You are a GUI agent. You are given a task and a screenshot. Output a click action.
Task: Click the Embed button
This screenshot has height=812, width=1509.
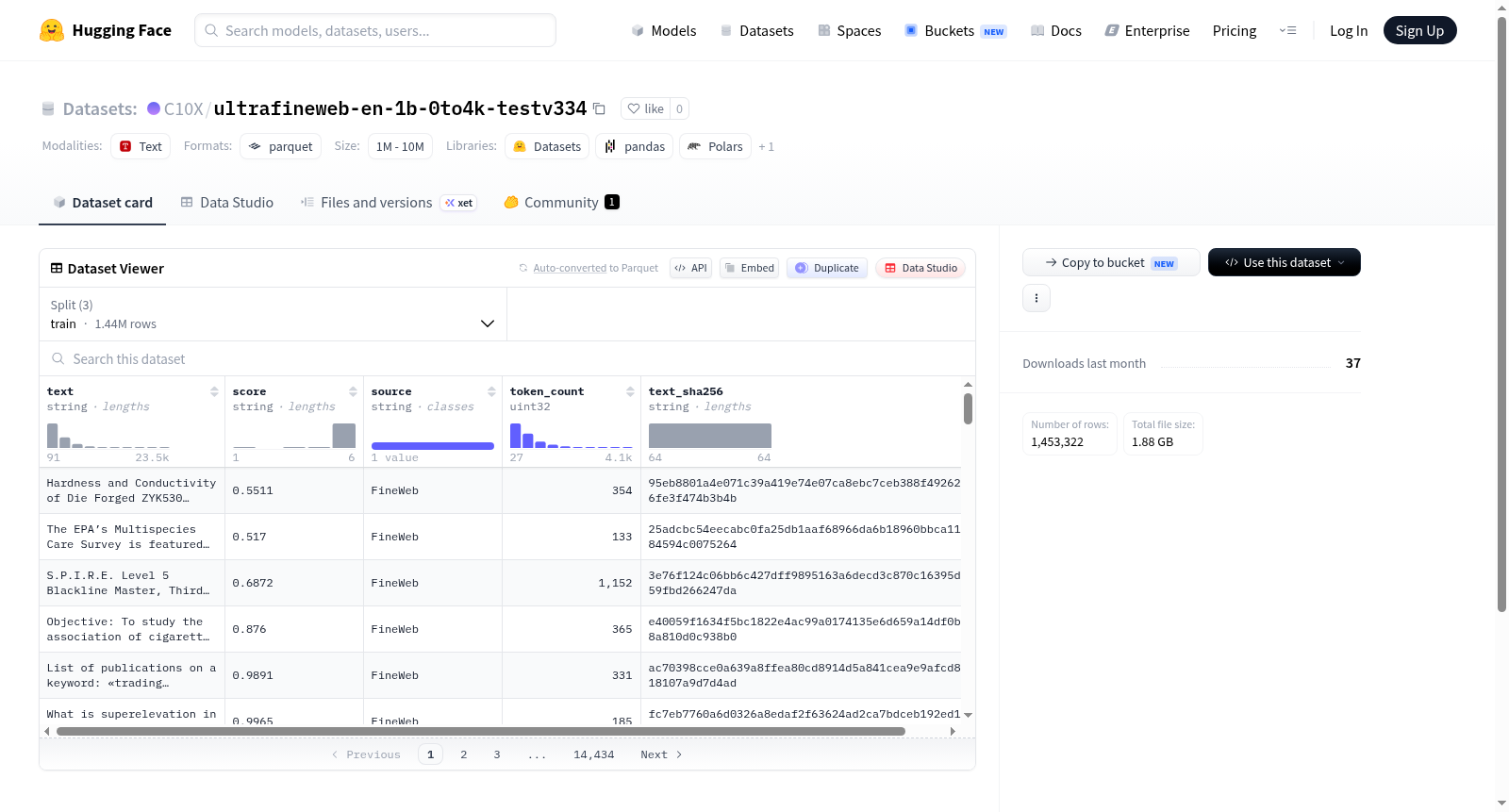point(749,268)
